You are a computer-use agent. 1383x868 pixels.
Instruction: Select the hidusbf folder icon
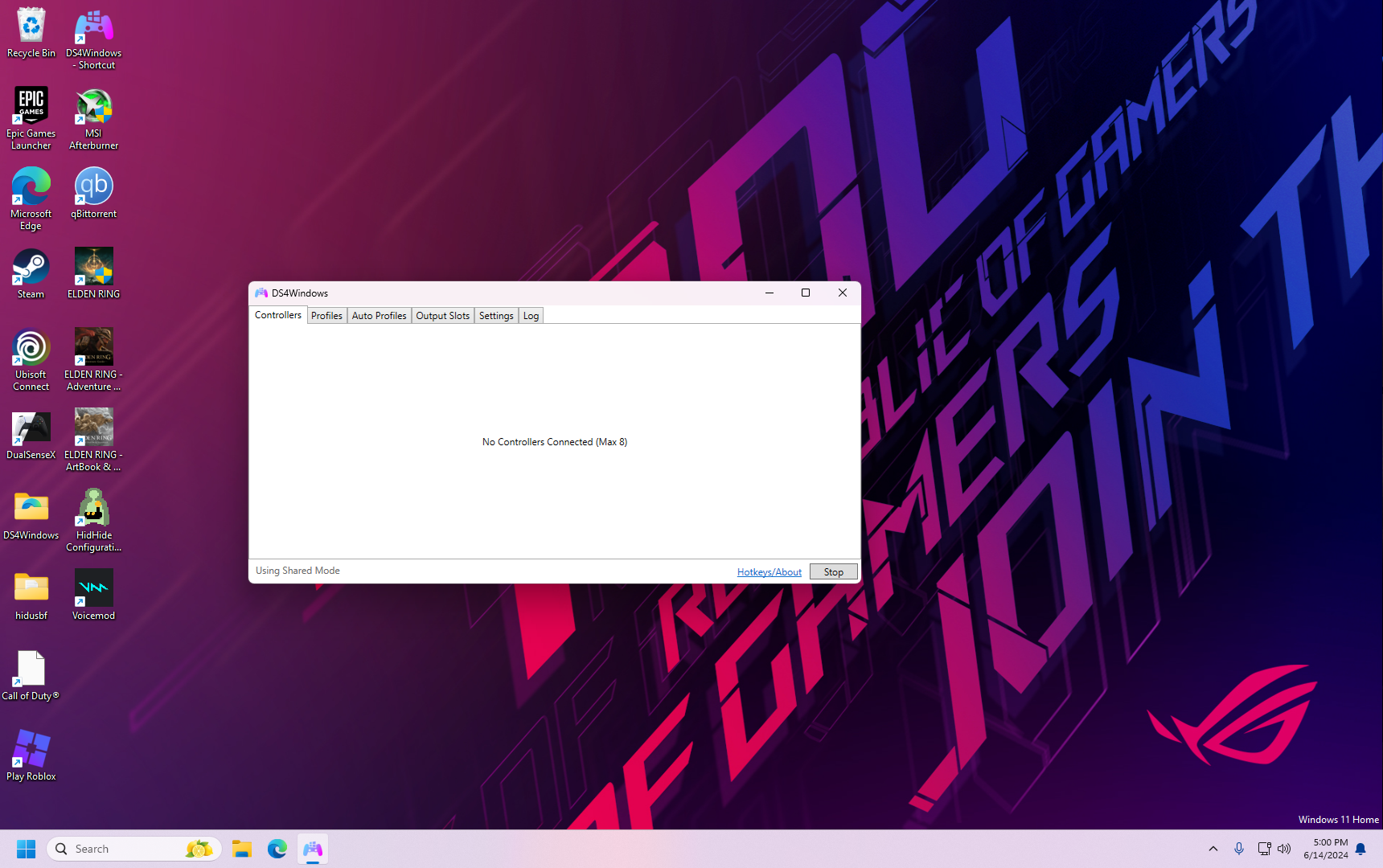[x=31, y=595]
